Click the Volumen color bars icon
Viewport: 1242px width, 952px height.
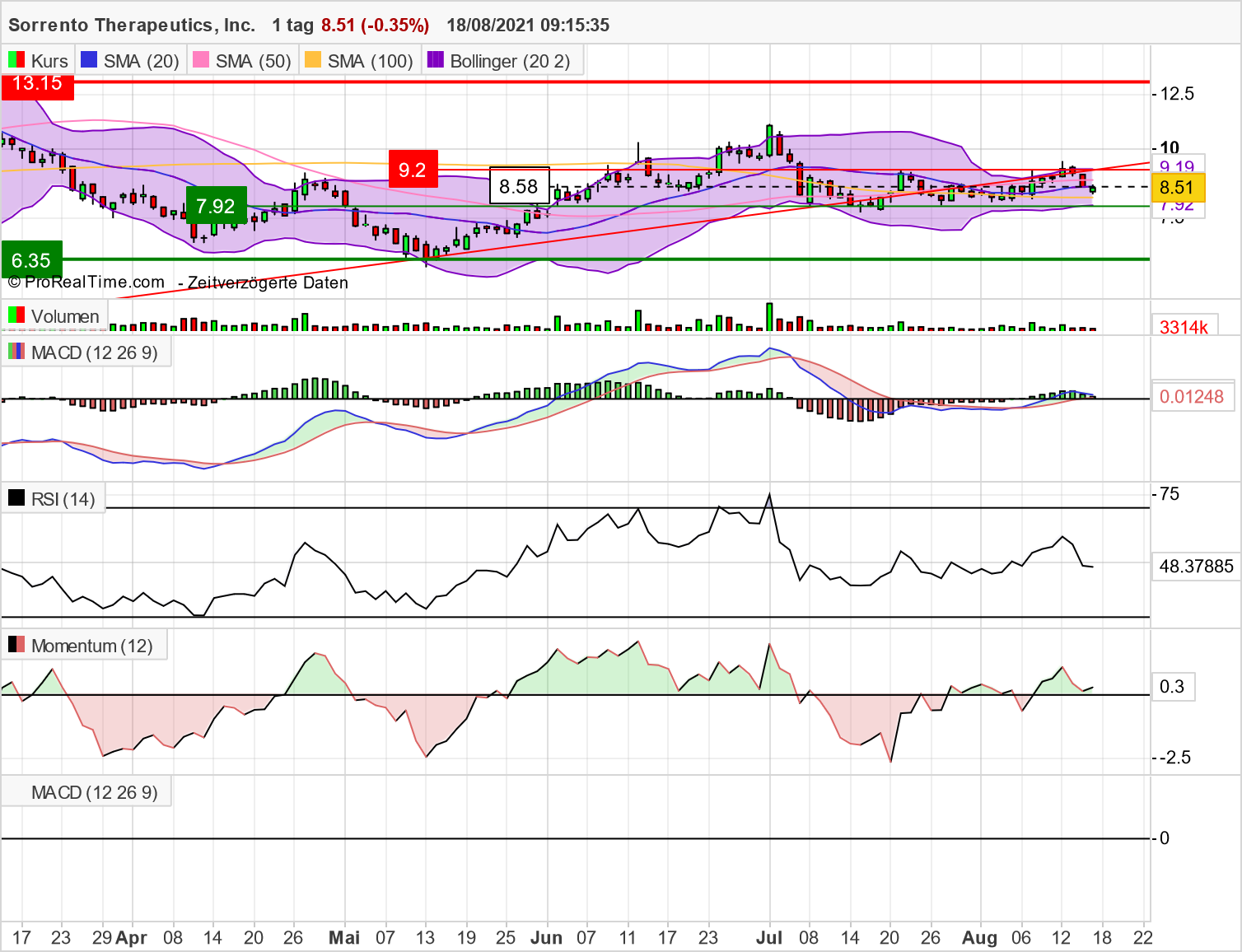coord(15,316)
